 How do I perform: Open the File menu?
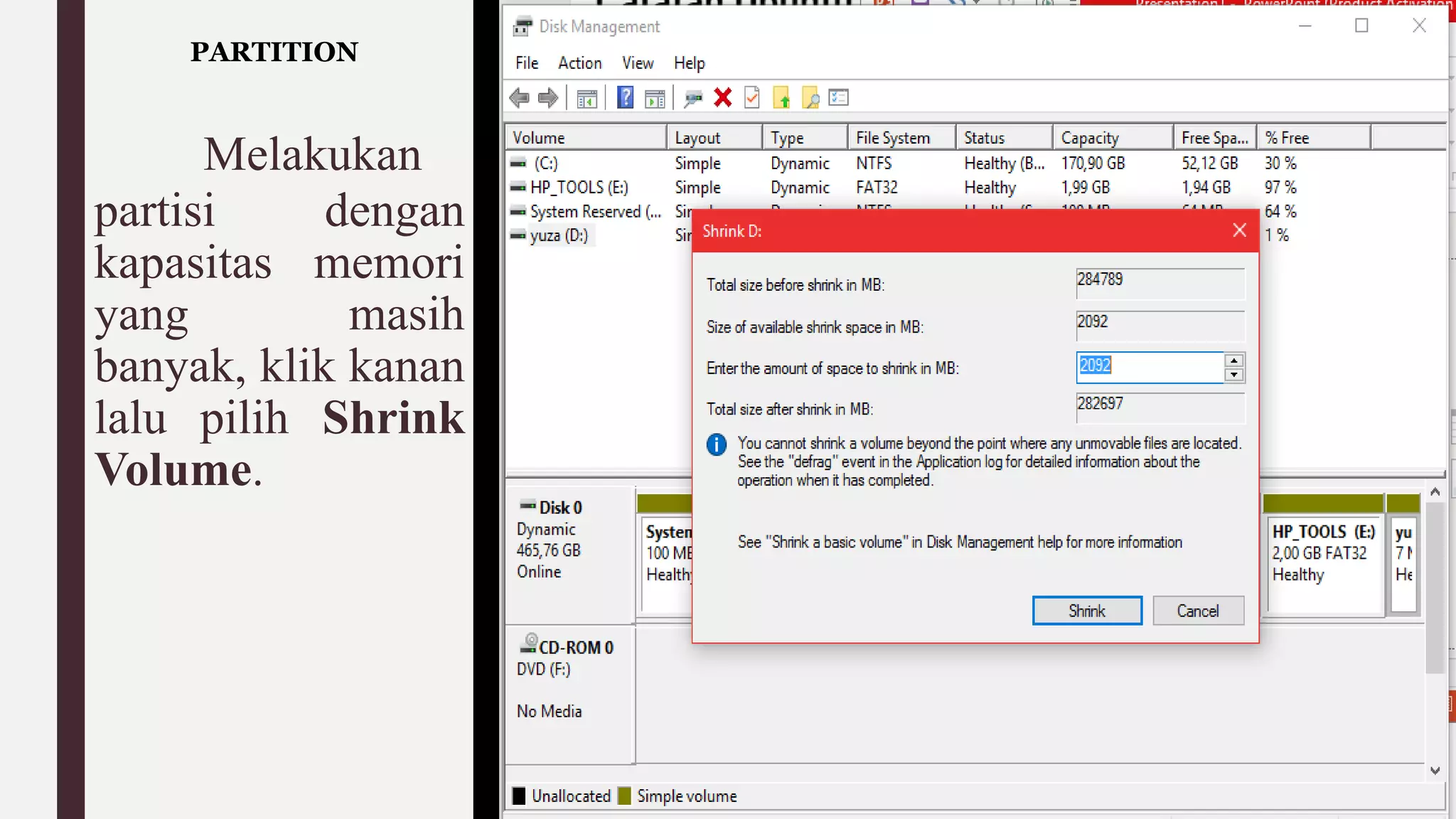point(527,63)
